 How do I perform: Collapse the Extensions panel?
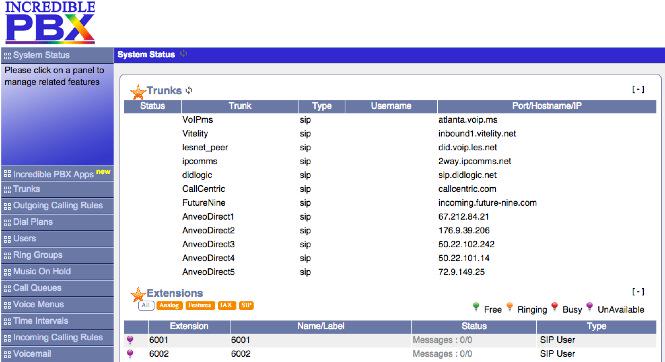point(638,292)
